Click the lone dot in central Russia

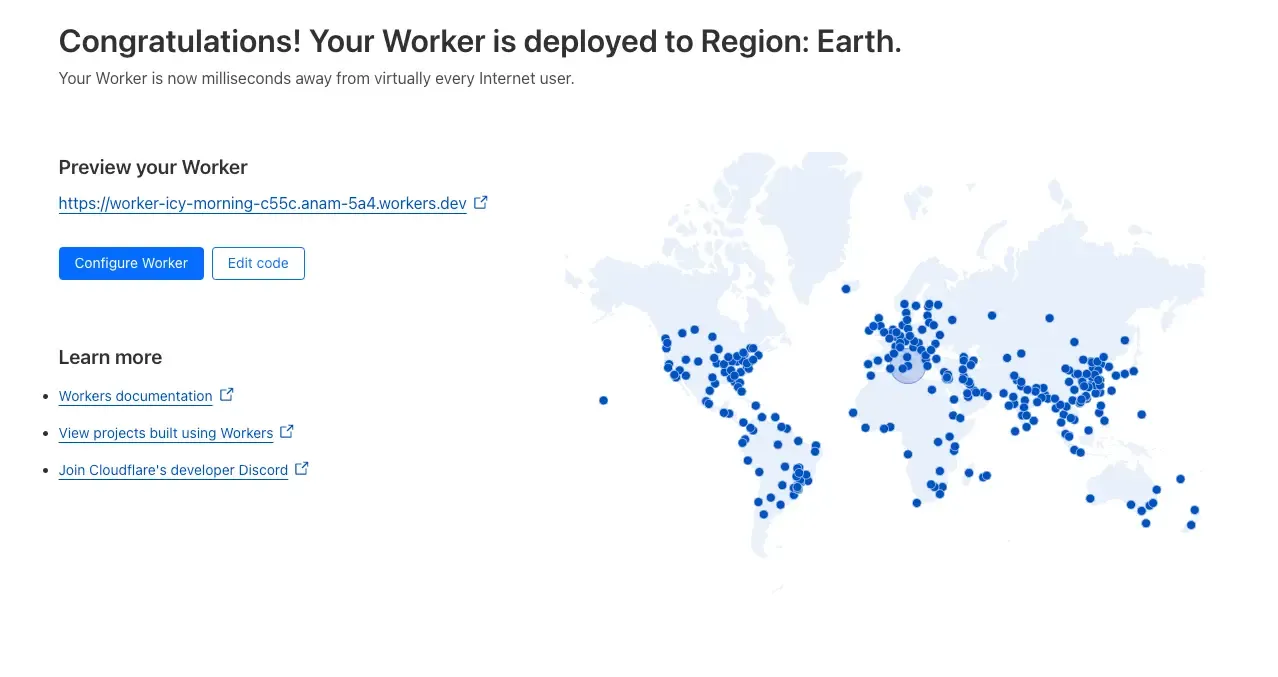pos(1049,318)
